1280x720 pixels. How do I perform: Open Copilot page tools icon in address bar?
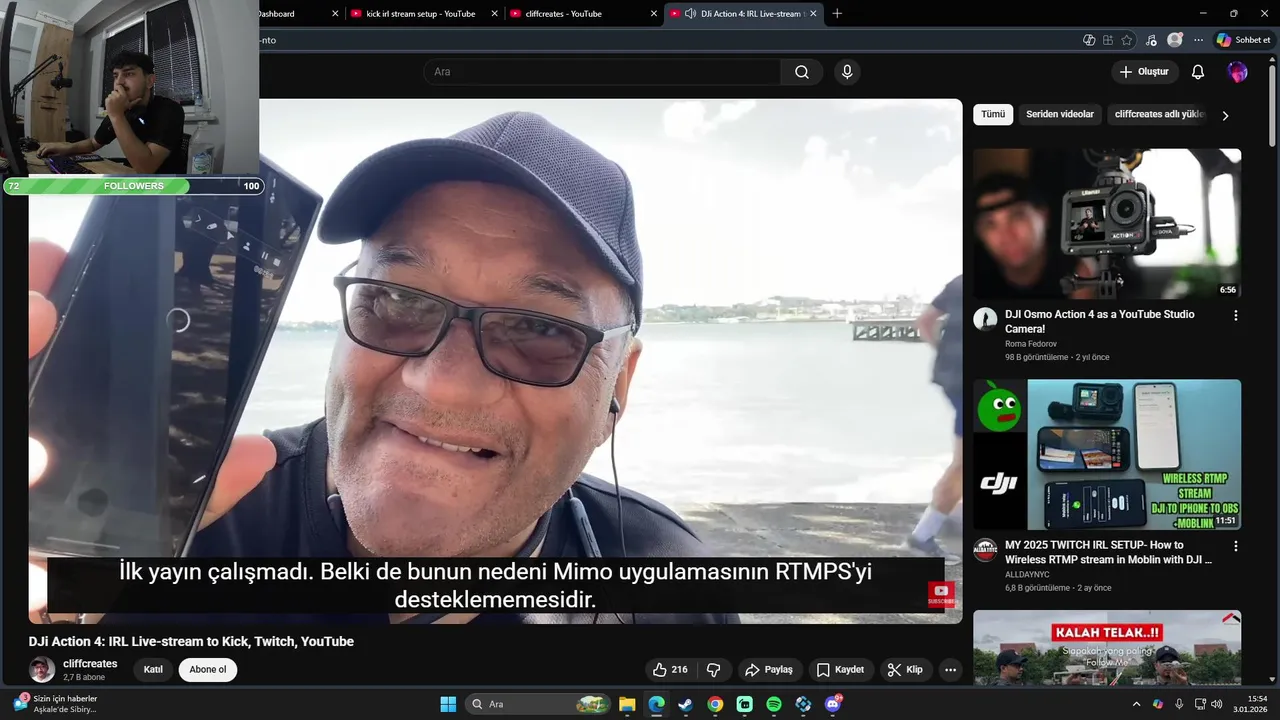coord(1089,40)
